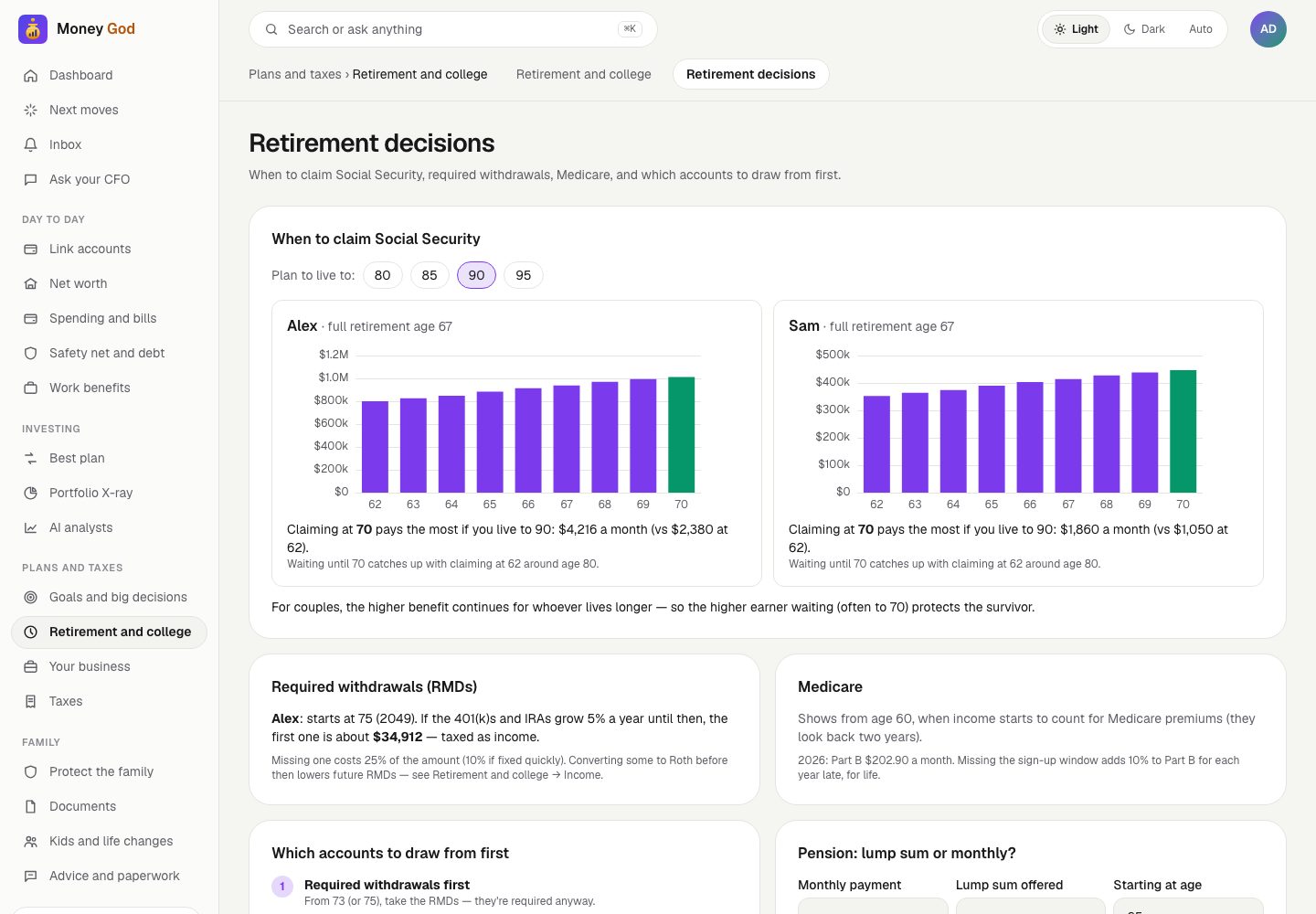Click the Portfolio X-ray pie icon
This screenshot has width=1316, height=914.
[30, 493]
